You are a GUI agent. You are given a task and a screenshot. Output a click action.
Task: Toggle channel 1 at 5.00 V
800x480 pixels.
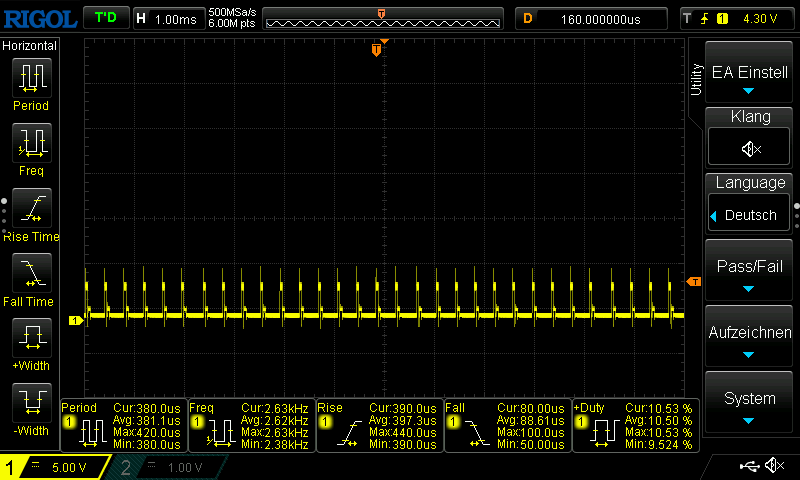point(54,467)
